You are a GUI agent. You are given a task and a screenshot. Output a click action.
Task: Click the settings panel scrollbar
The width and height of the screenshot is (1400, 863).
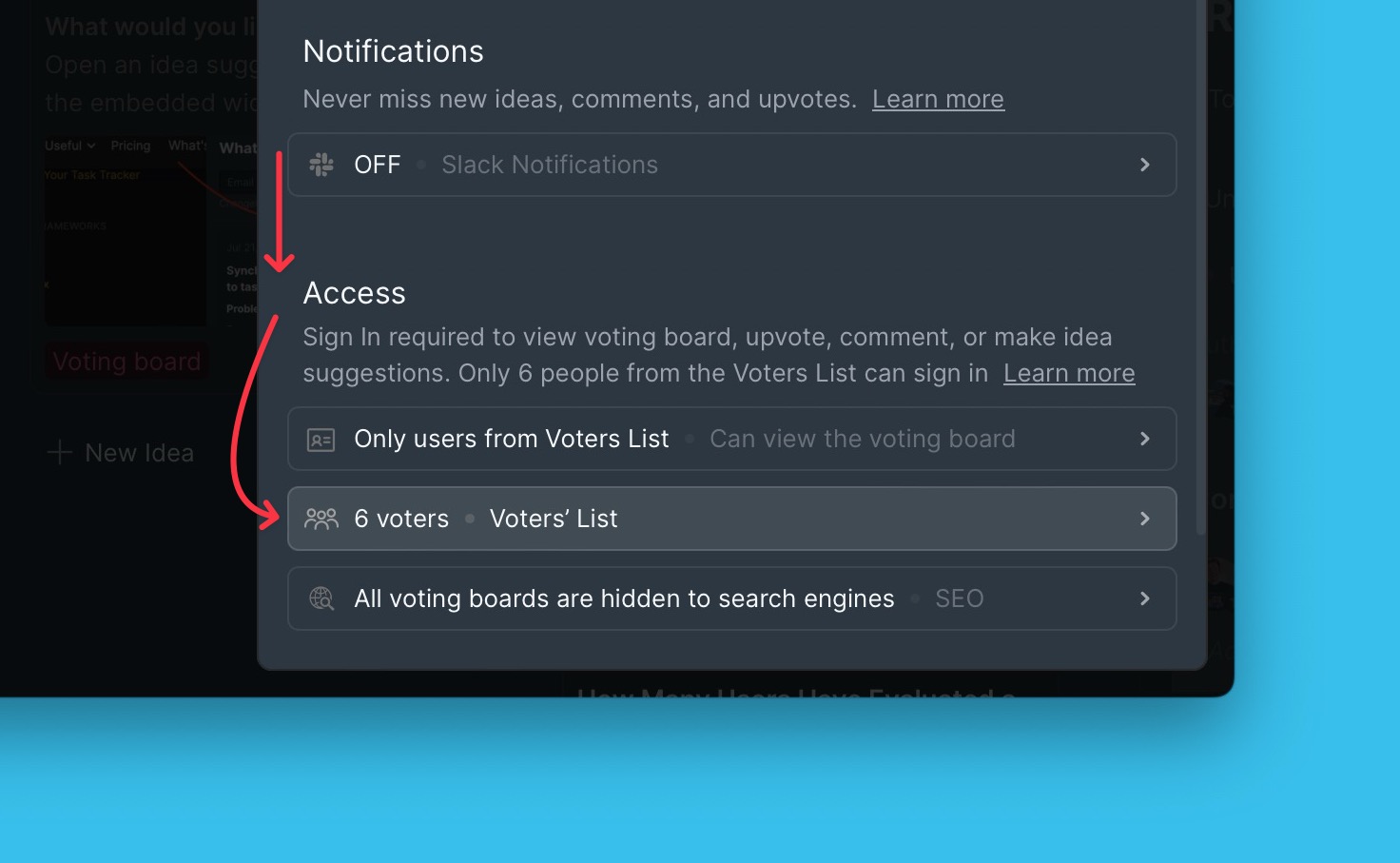(x=1200, y=285)
